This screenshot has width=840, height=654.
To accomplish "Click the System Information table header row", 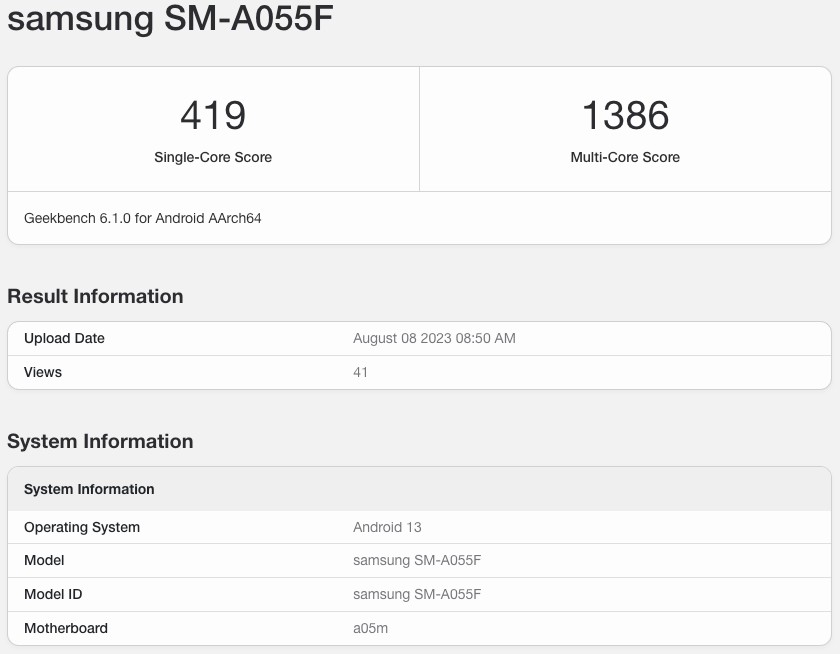I will coord(419,489).
